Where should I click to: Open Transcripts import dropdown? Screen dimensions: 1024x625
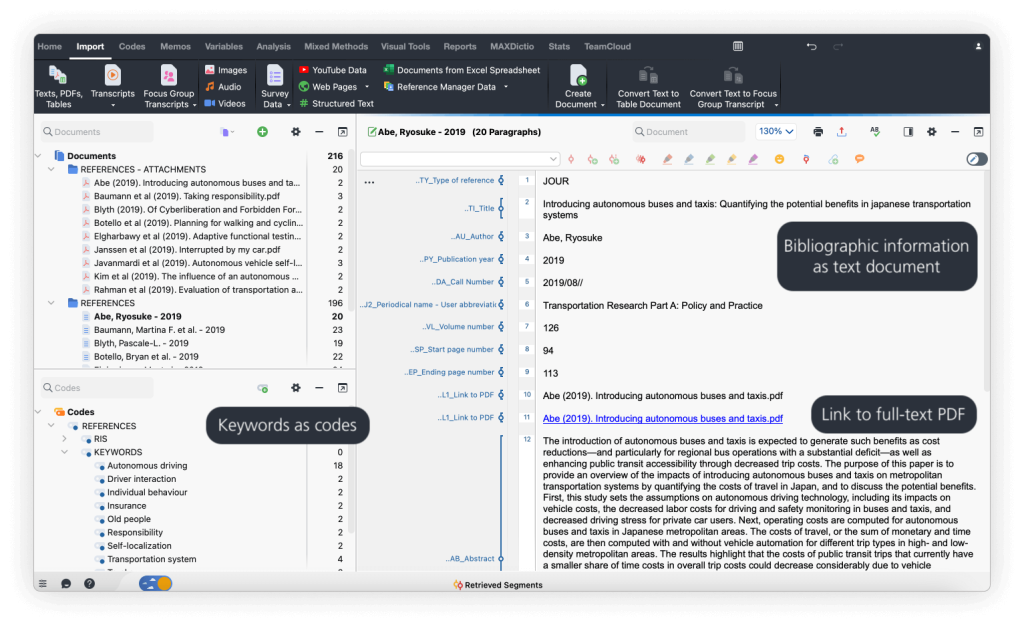112,104
